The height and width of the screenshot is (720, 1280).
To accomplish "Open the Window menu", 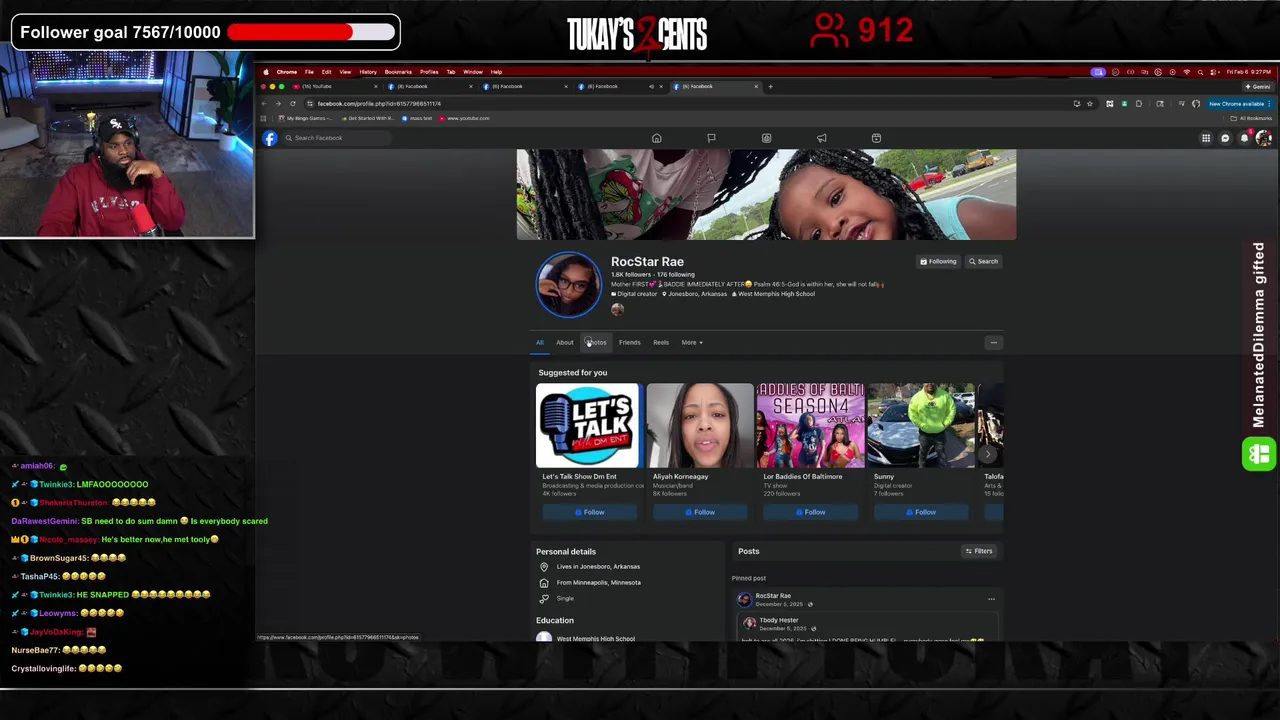I will point(473,72).
